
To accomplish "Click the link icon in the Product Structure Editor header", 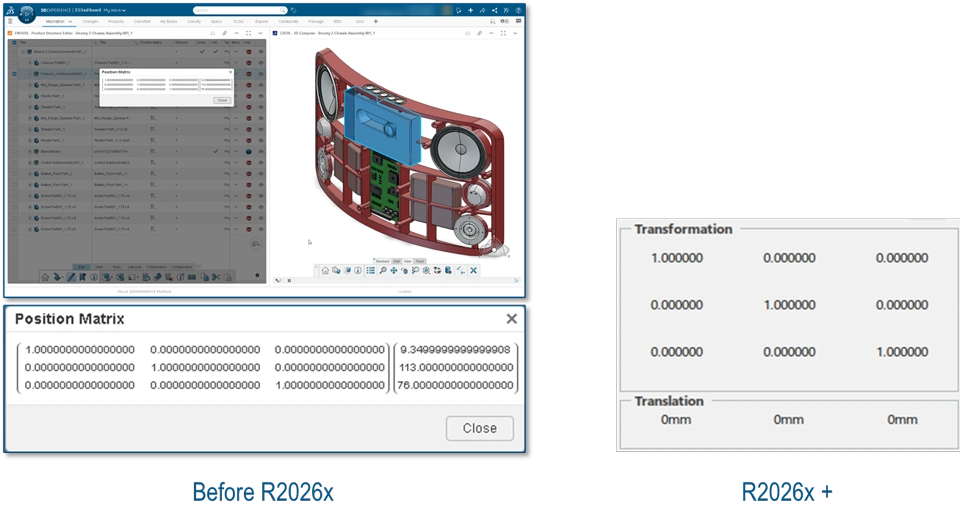I will click(225, 33).
